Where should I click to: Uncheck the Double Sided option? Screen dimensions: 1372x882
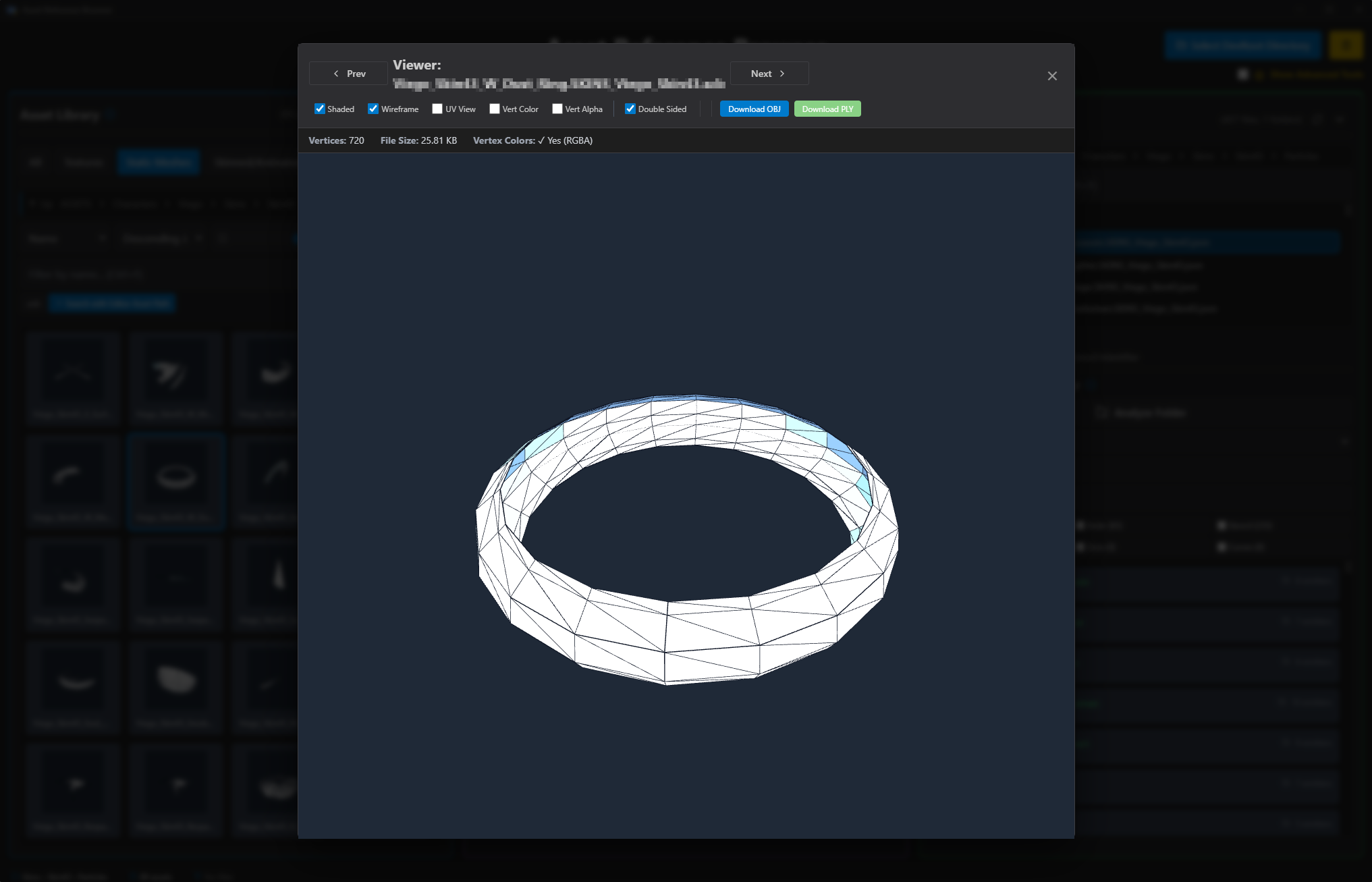click(x=630, y=109)
